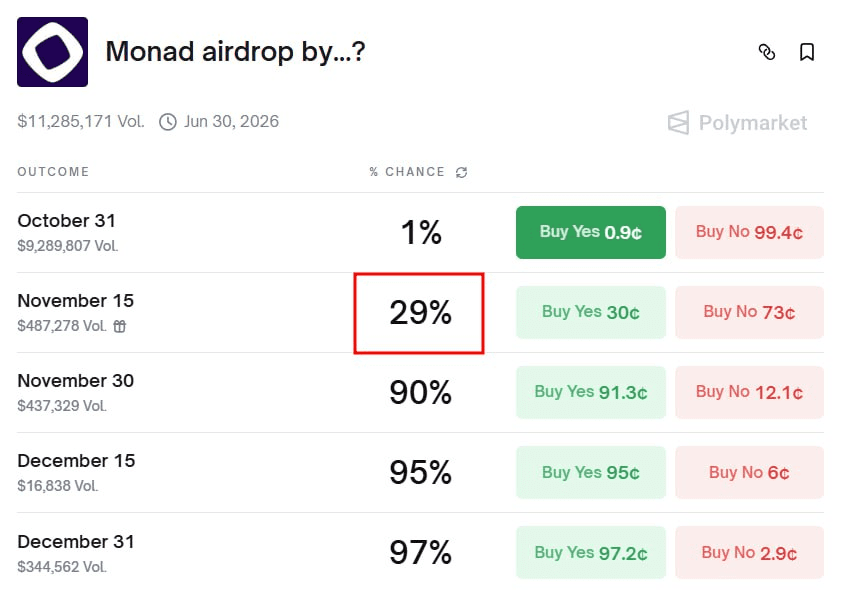The height and width of the screenshot is (590, 842).
Task: Buy Yes at 0.9¢ for October 31
Action: 590,232
